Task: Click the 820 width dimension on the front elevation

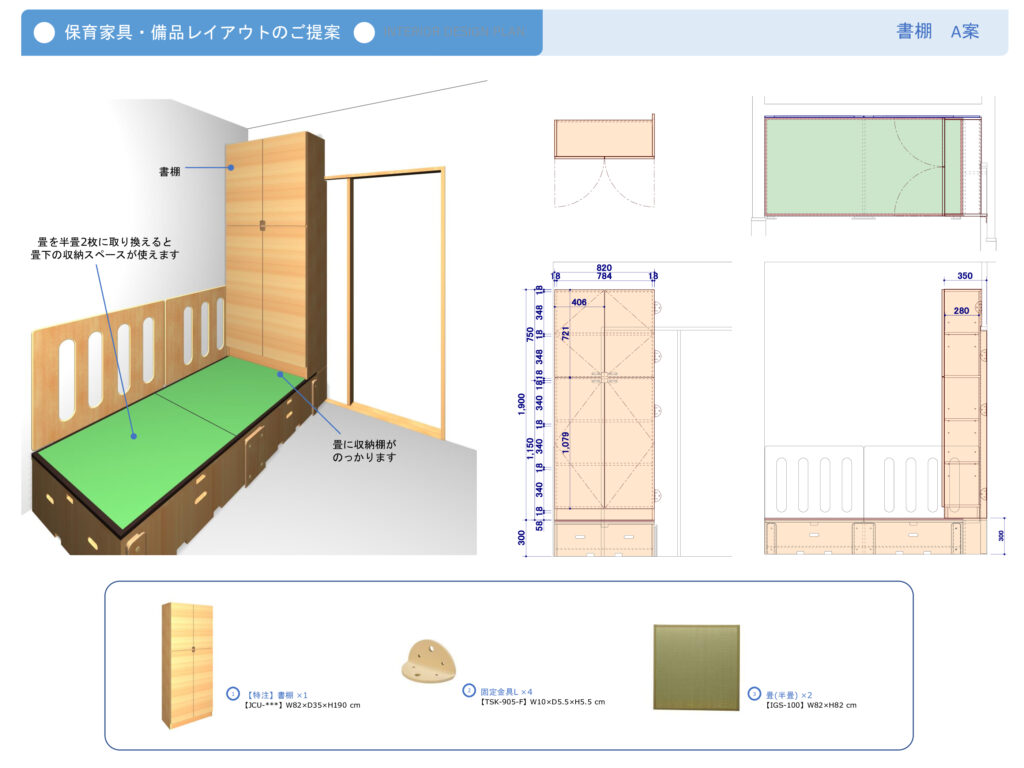Action: coord(604,269)
